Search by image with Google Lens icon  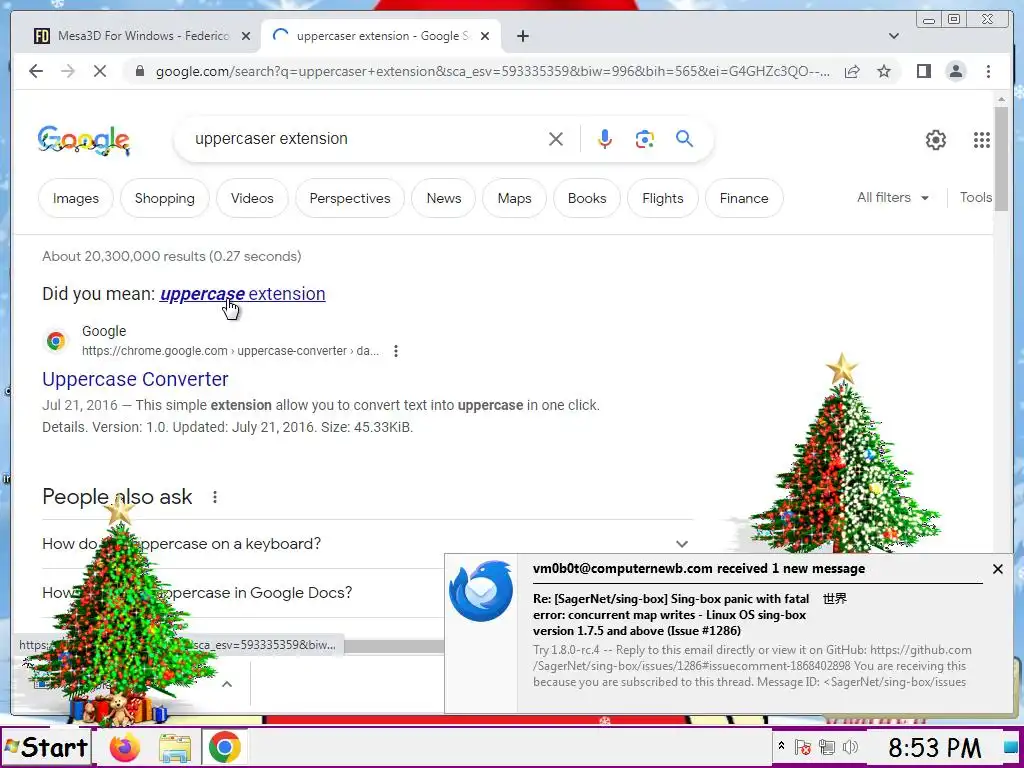[x=645, y=138]
